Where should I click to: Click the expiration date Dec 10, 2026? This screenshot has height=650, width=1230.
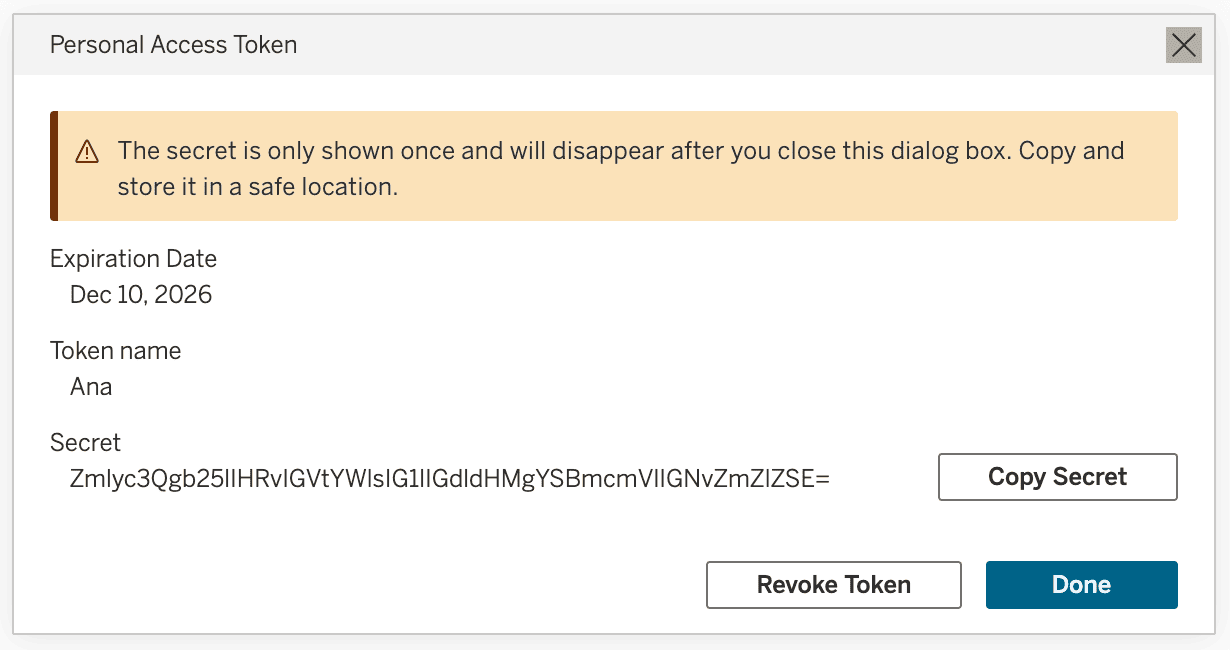coord(141,294)
